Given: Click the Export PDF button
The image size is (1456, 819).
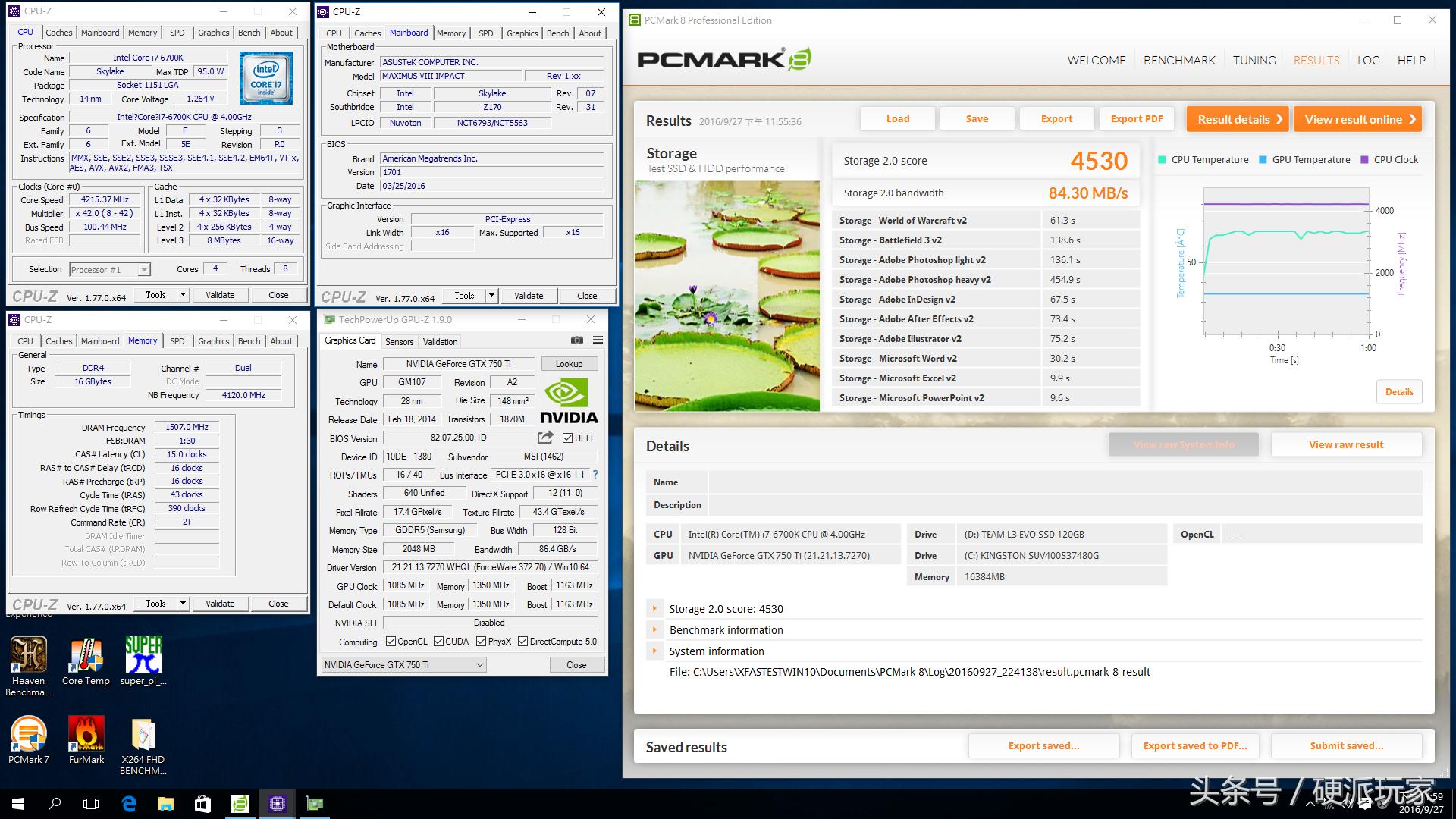Looking at the screenshot, I should point(1136,119).
